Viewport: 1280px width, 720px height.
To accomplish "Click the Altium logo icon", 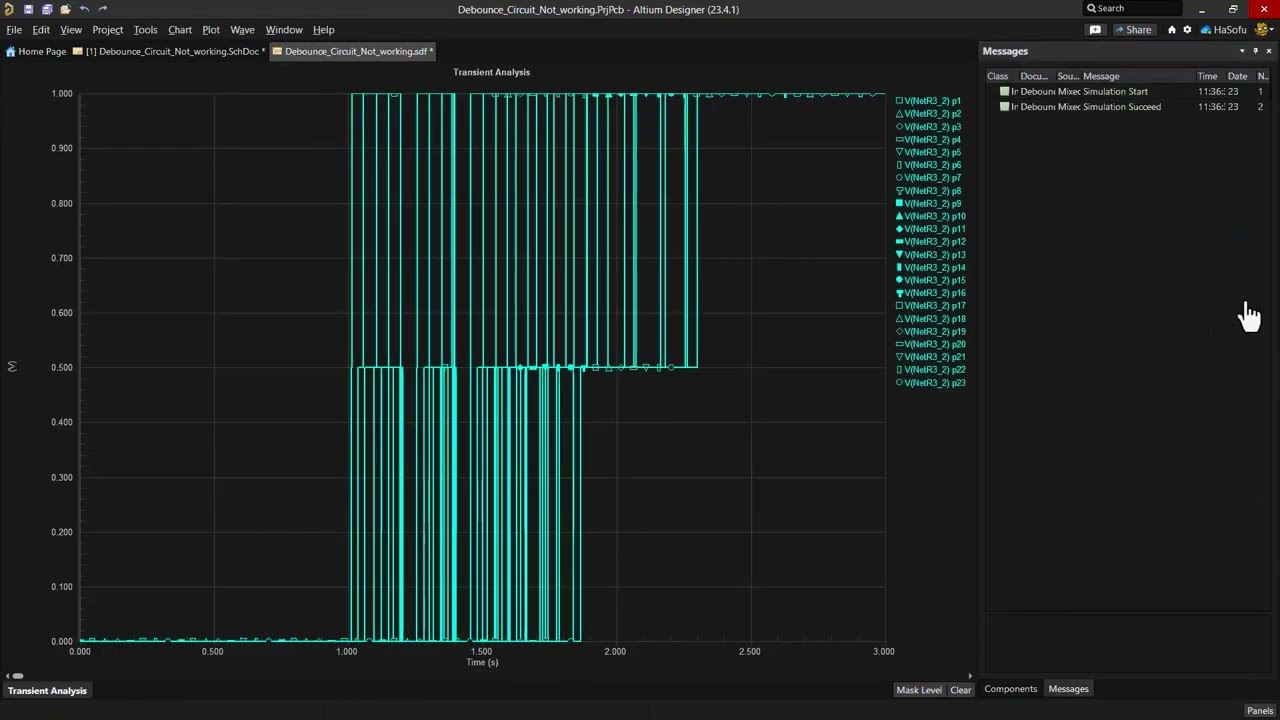I will (x=8, y=9).
